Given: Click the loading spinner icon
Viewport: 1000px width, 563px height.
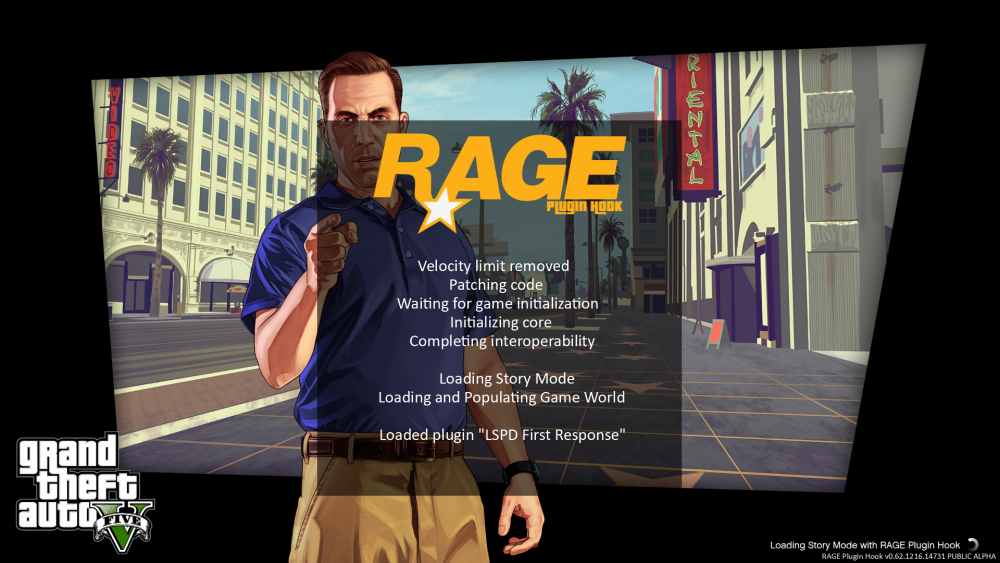Looking at the screenshot, I should coord(973,545).
